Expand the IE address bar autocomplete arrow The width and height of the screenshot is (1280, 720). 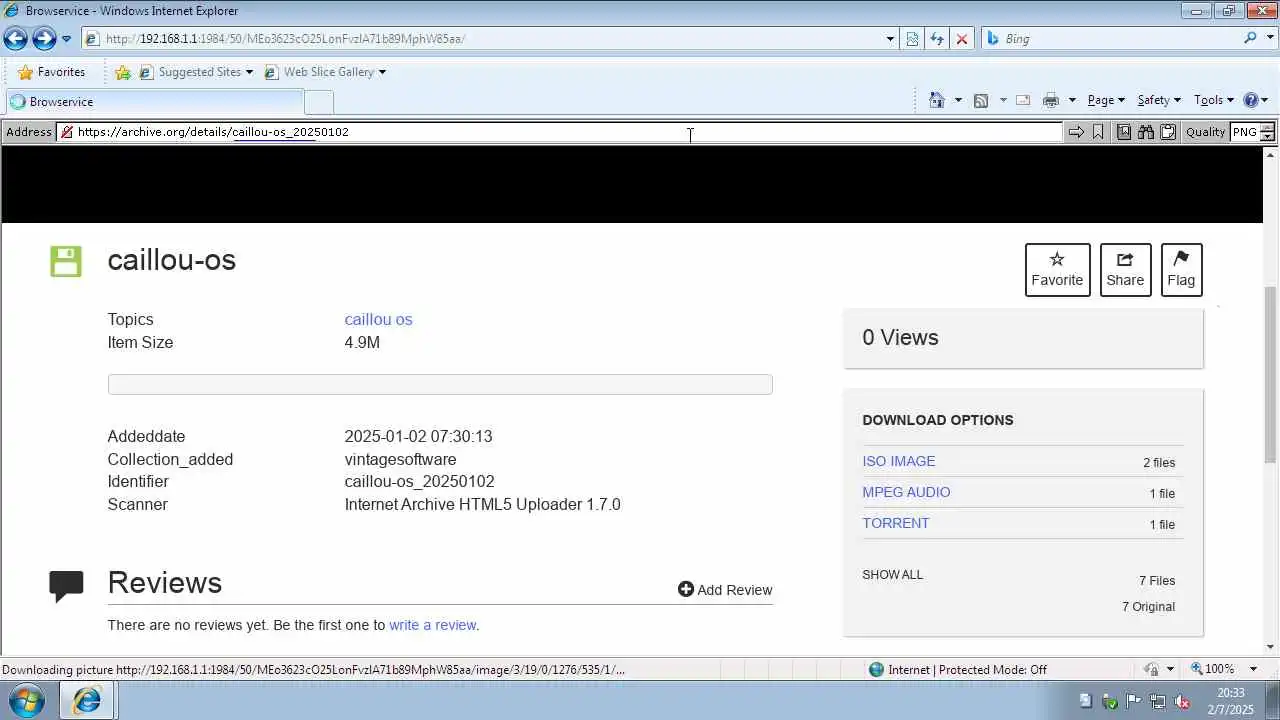(890, 39)
